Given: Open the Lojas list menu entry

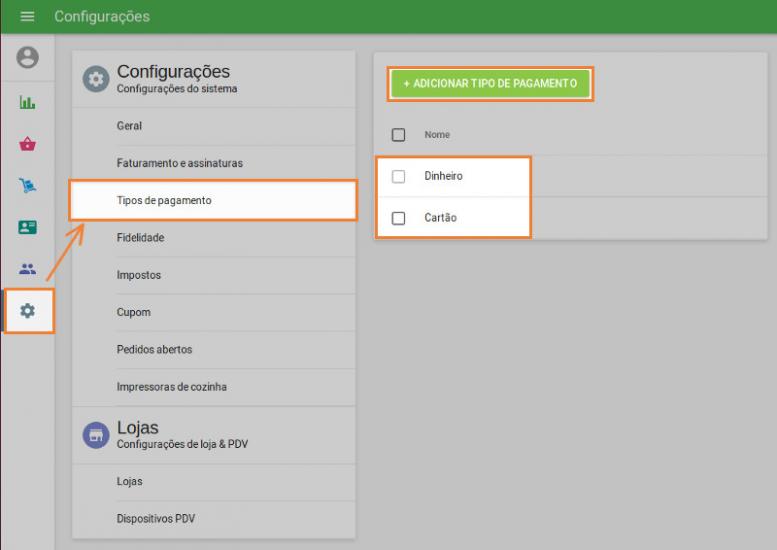Looking at the screenshot, I should pos(214,482).
